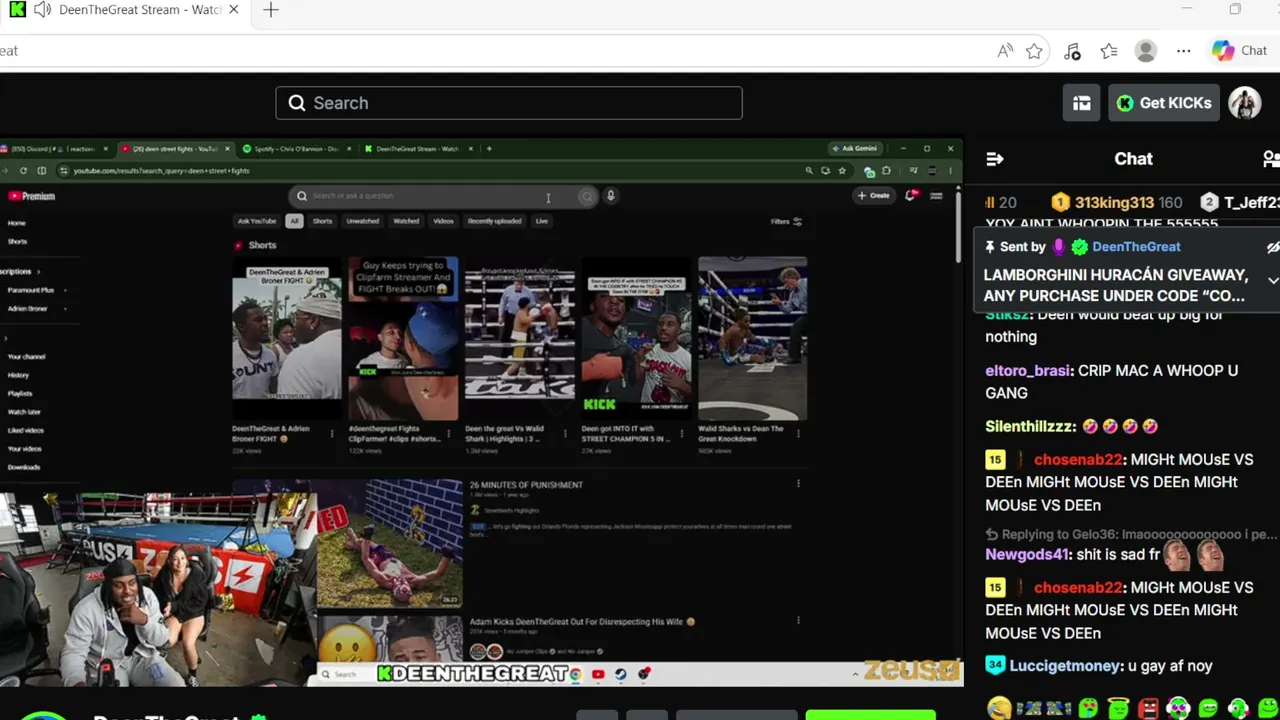Click Edge media control music icon
This screenshot has height=720, width=1280.
[x=1072, y=51]
